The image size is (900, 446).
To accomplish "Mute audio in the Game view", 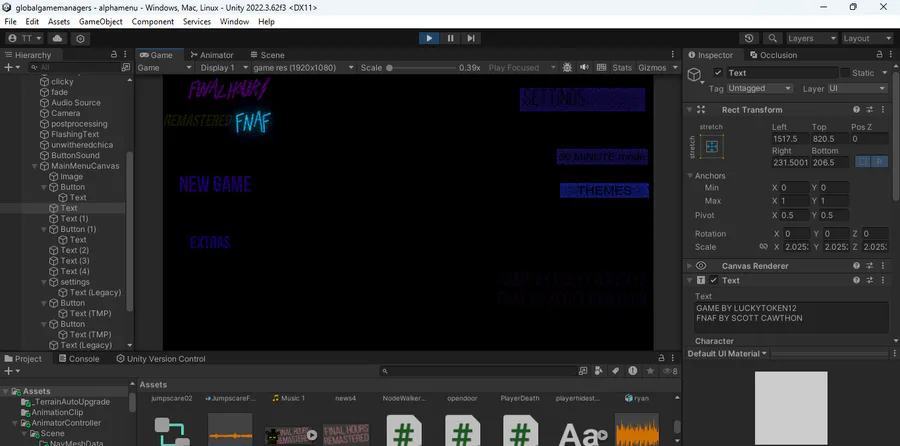I will 584,67.
